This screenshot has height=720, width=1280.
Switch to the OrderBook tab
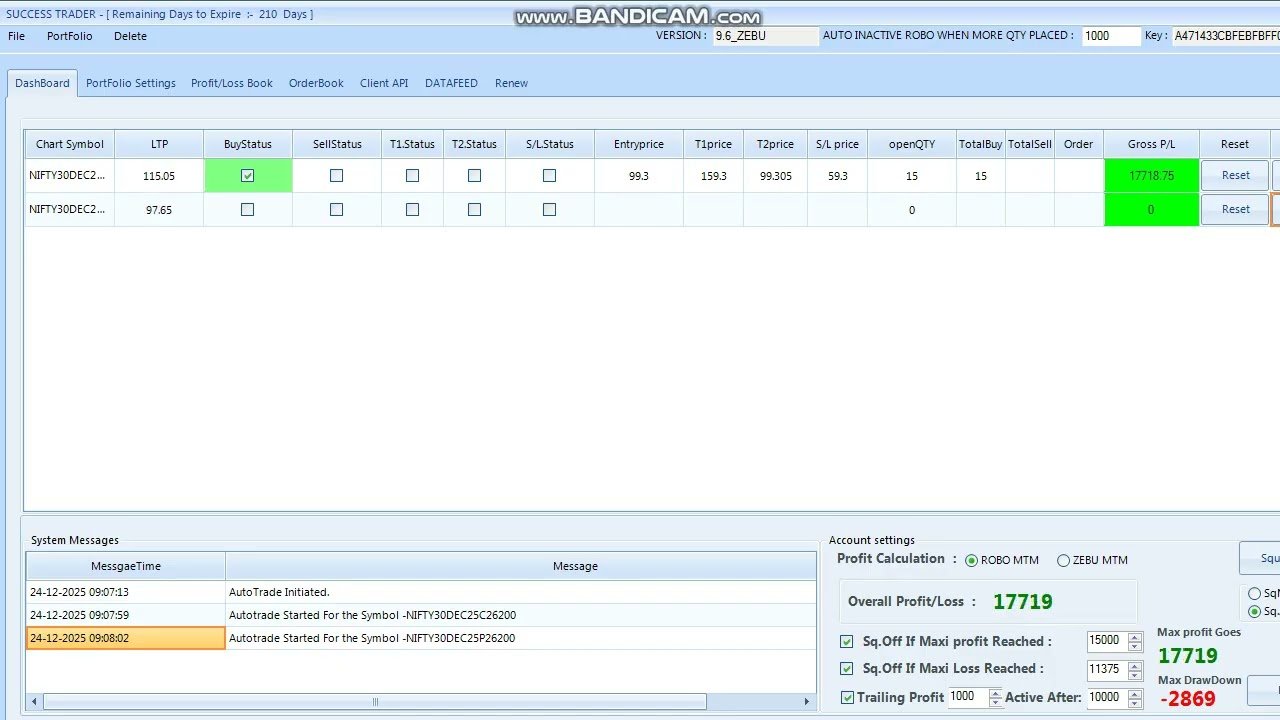[316, 83]
